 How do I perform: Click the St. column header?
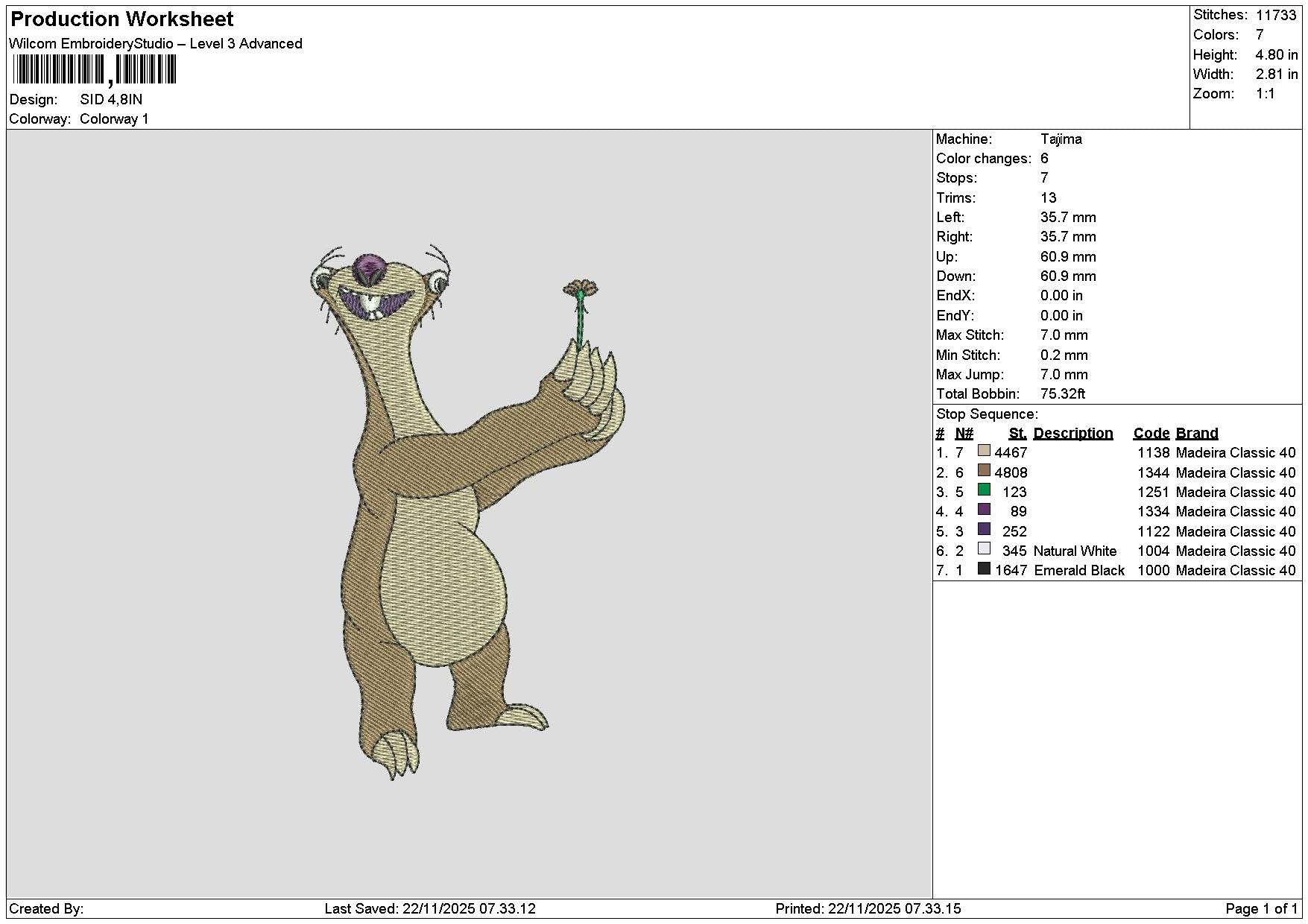(1018, 433)
